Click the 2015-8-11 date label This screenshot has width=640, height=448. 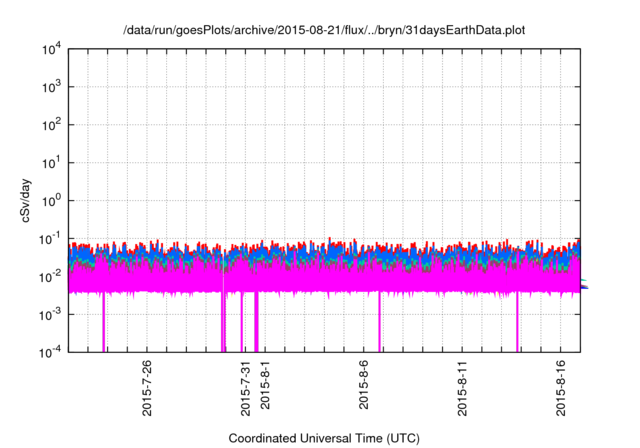462,388
